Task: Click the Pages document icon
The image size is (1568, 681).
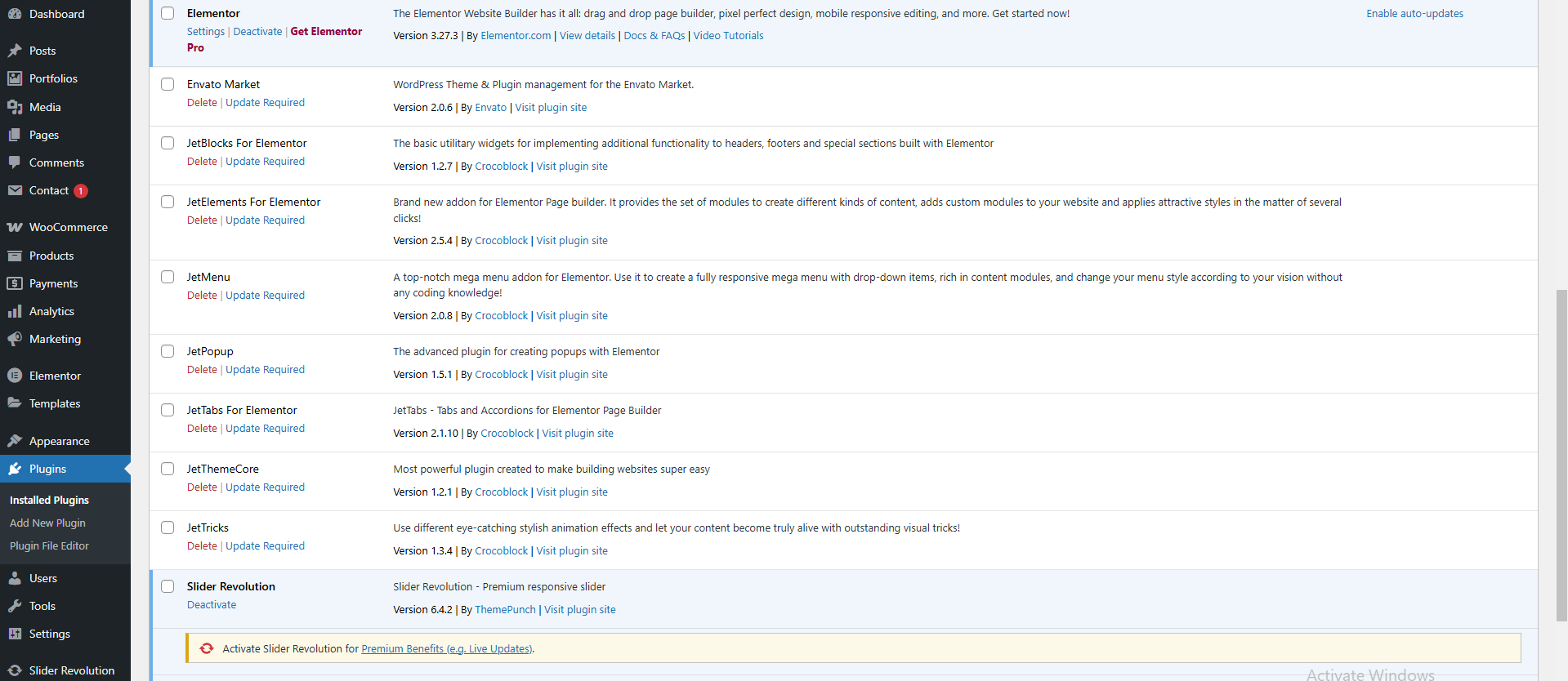Action: tap(15, 135)
